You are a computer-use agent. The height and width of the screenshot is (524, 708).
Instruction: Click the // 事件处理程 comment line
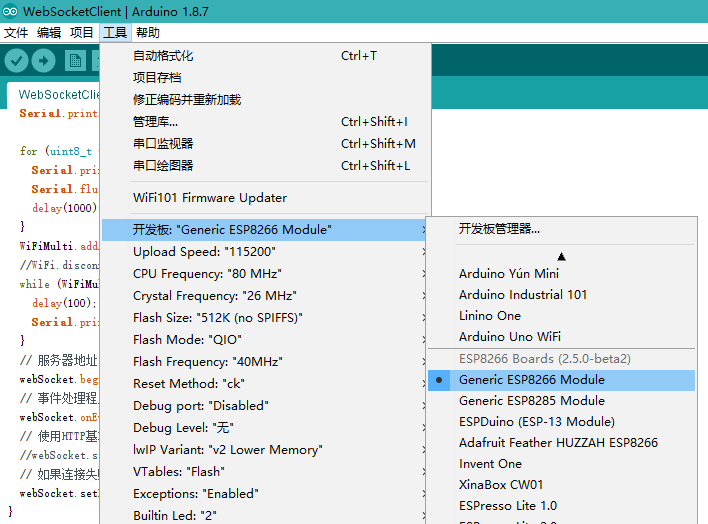59,398
